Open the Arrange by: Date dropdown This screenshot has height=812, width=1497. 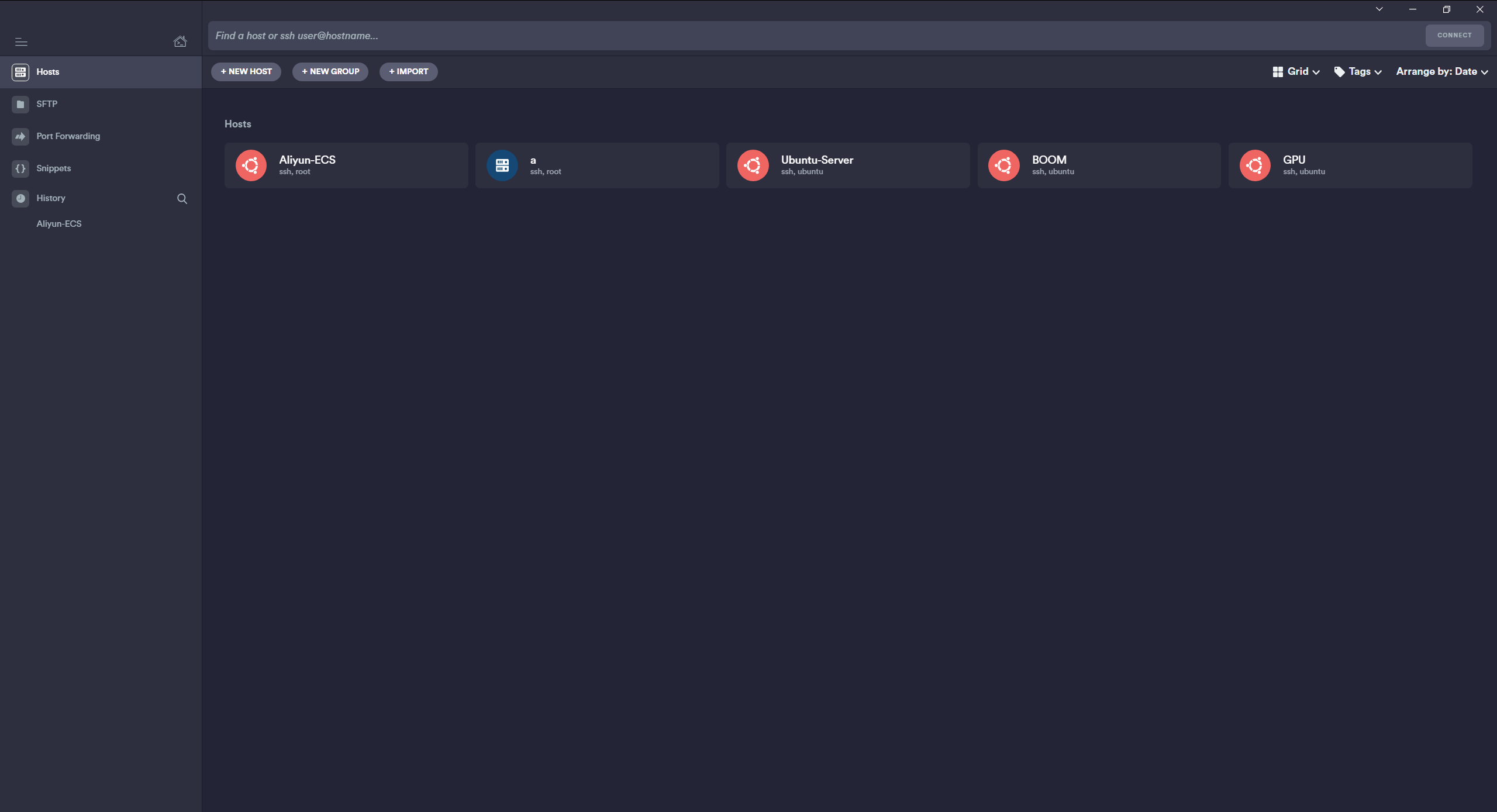tap(1441, 71)
